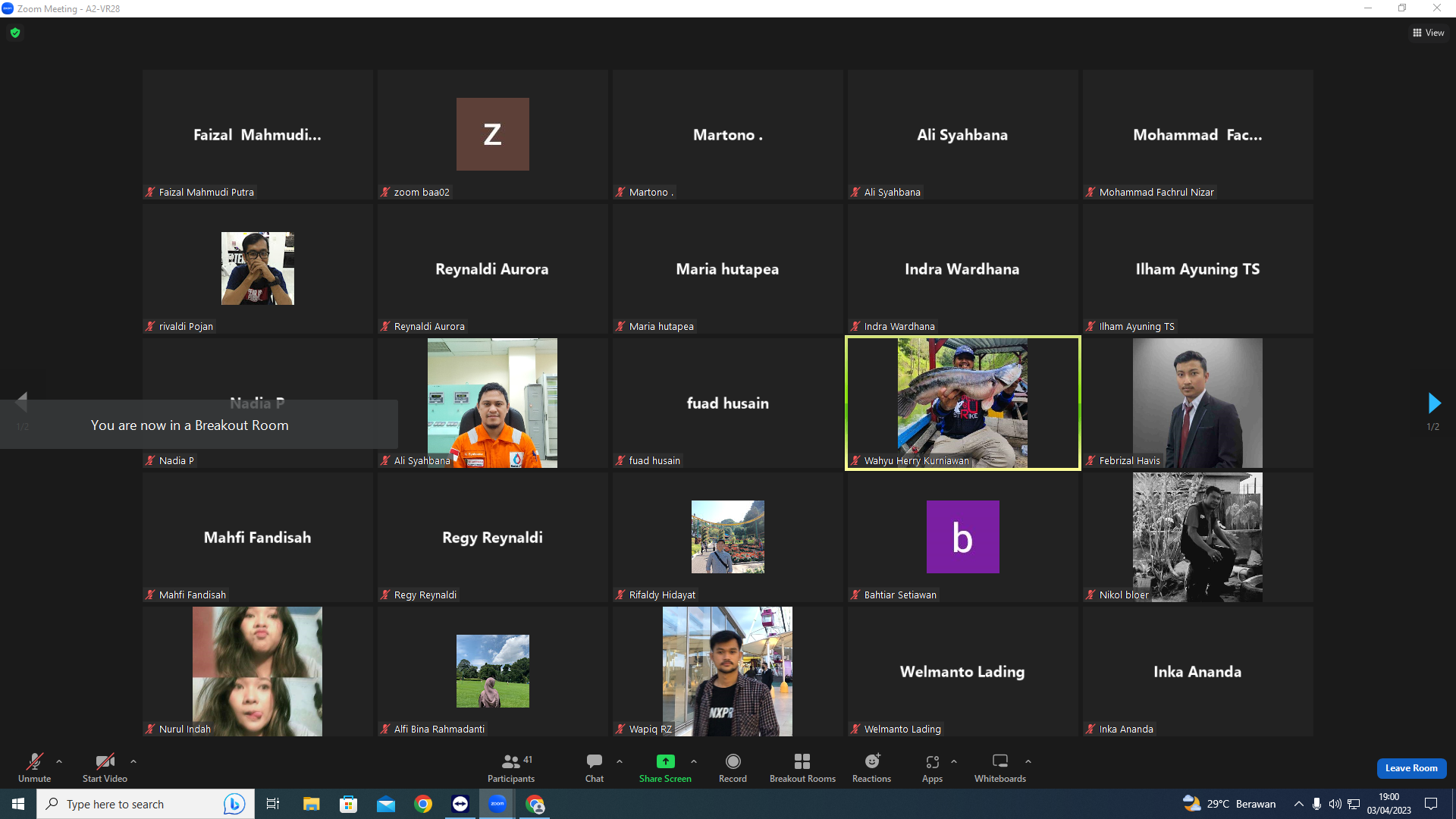Switch to Zoom on the taskbar
Screen dimensions: 1456x819
[x=497, y=804]
